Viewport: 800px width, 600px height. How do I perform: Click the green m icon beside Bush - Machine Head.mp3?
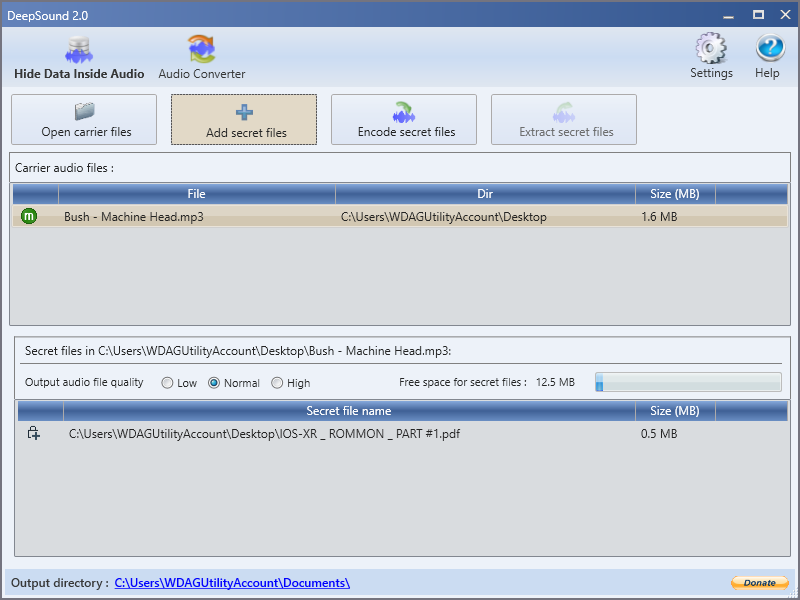point(29,216)
